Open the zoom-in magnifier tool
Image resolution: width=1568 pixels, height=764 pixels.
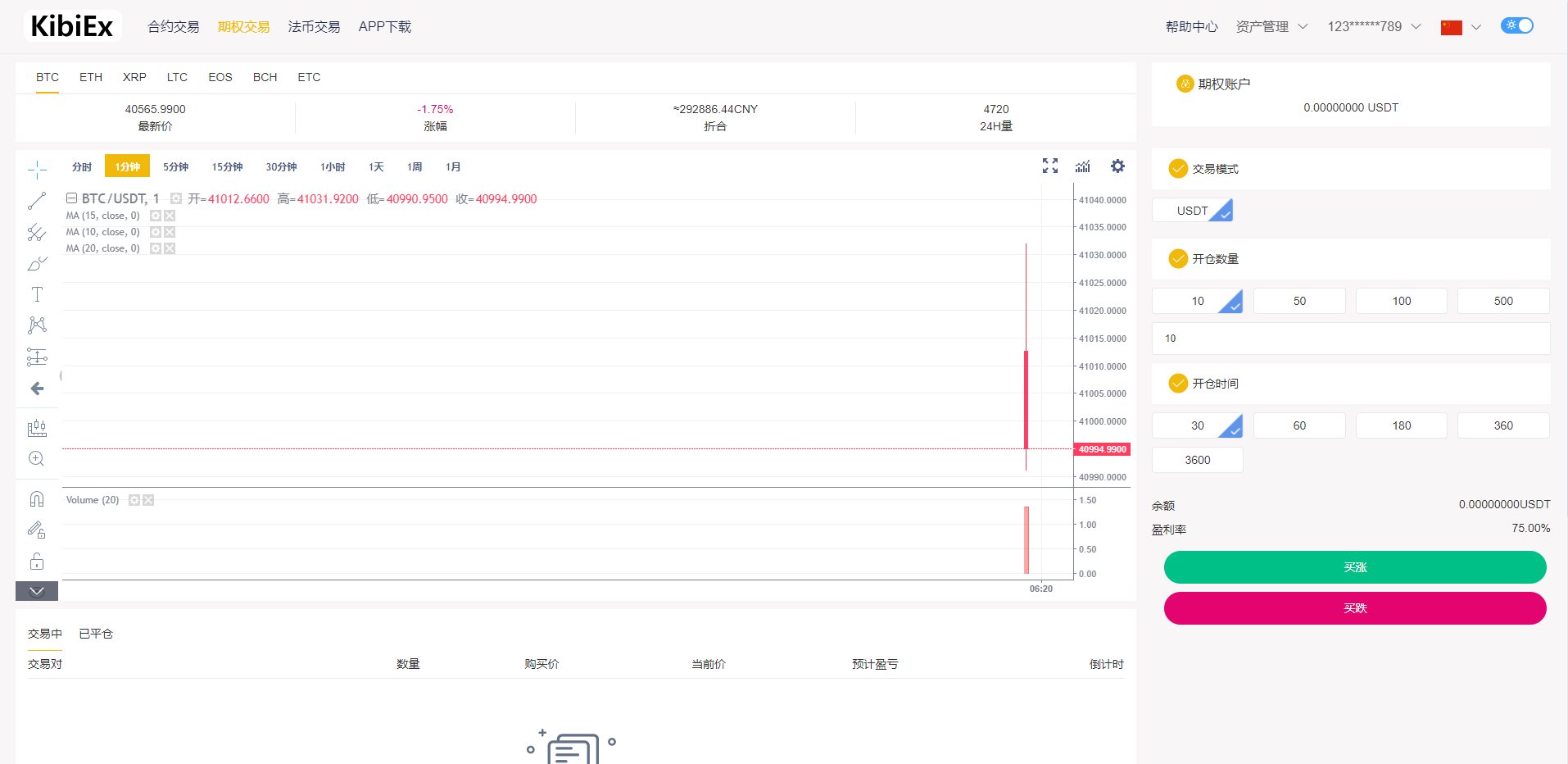click(x=37, y=458)
